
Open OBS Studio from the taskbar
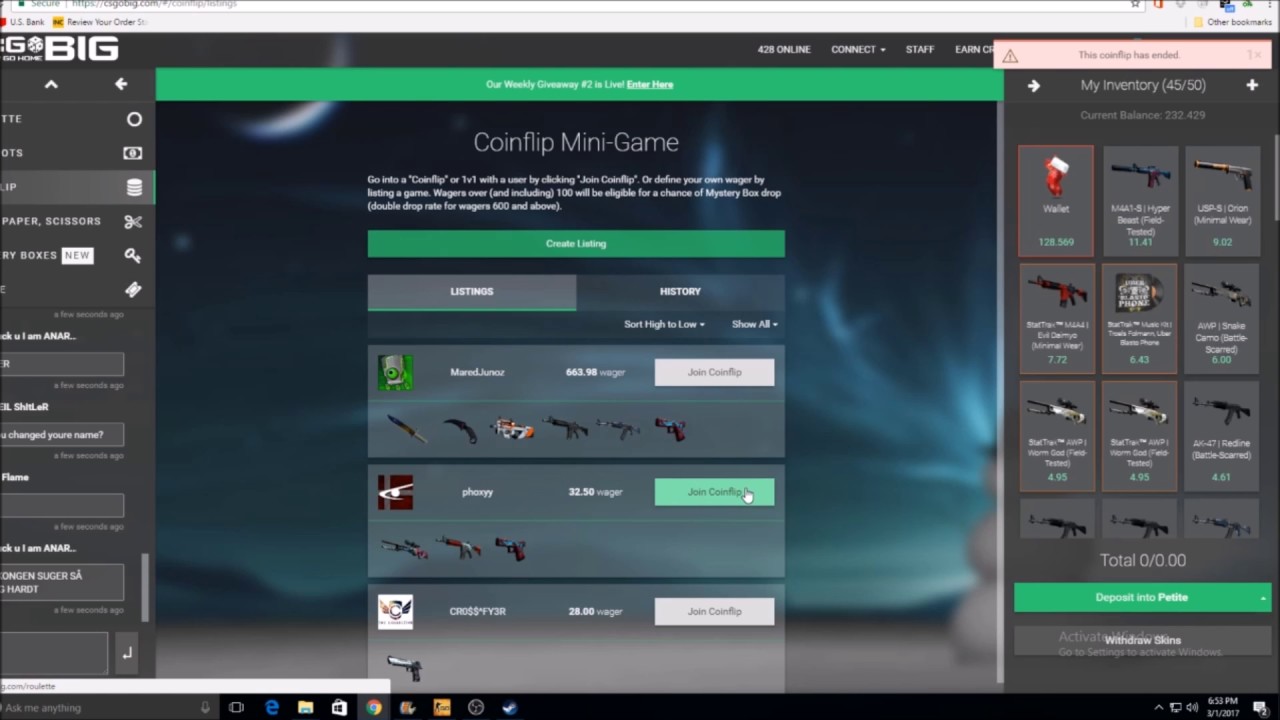[x=476, y=707]
